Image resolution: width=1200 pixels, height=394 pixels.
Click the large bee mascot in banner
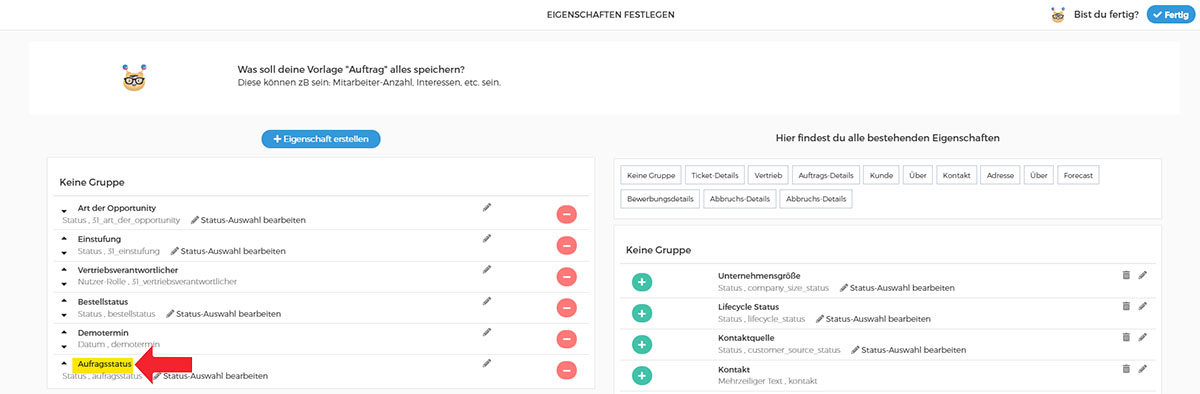point(135,77)
